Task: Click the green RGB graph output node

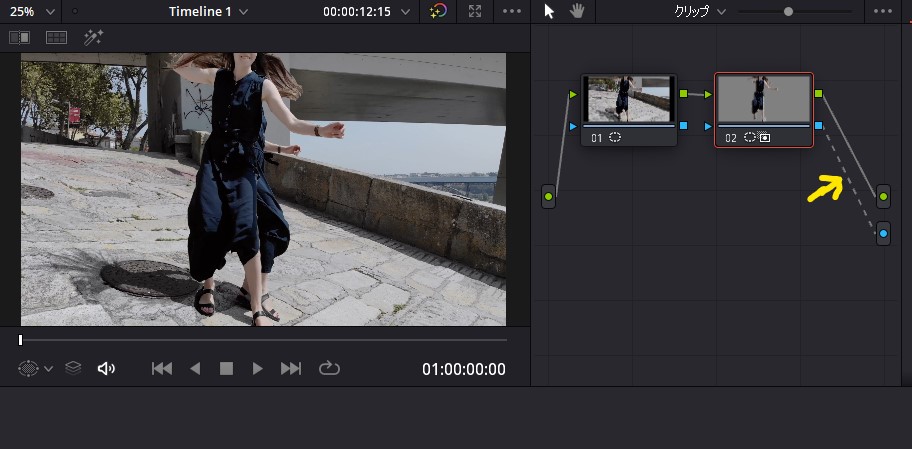Action: pyautogui.click(x=884, y=197)
